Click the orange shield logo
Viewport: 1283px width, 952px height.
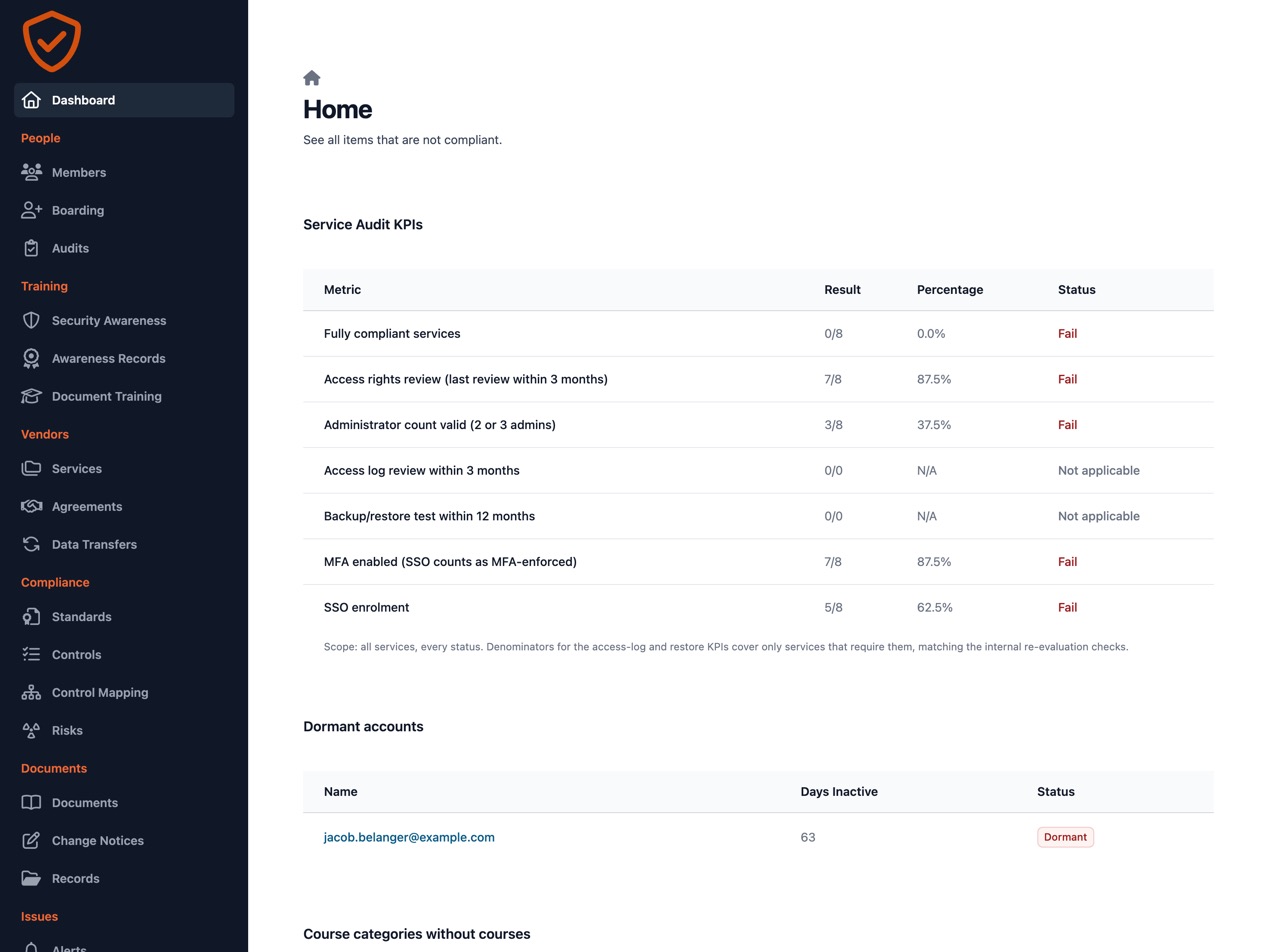click(51, 41)
